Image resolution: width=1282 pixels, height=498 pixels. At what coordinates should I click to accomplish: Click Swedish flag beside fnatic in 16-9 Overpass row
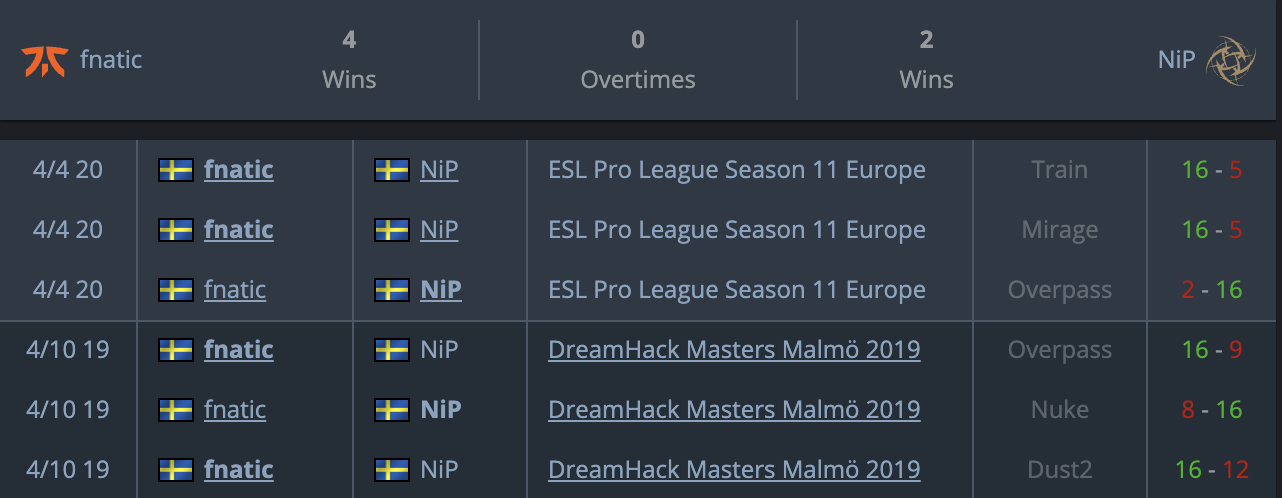pos(176,350)
